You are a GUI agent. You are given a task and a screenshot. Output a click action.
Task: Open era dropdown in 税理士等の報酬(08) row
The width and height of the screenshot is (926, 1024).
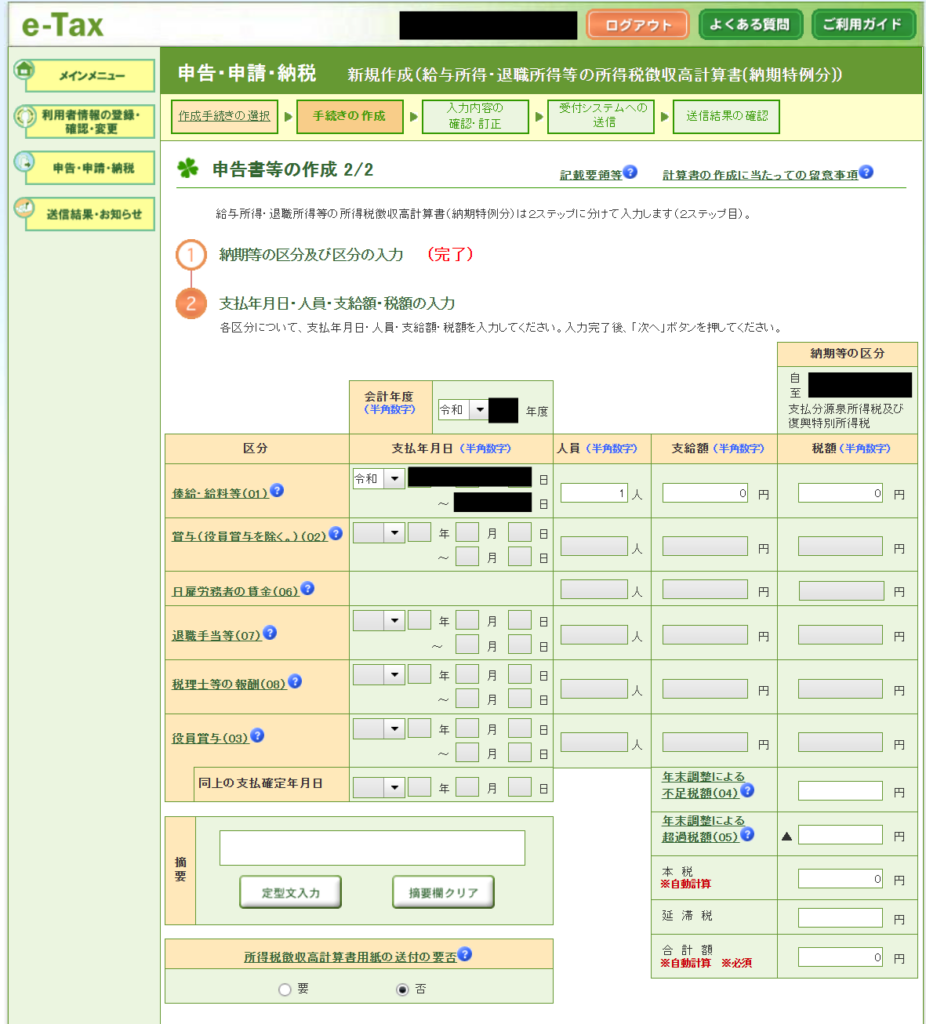378,675
